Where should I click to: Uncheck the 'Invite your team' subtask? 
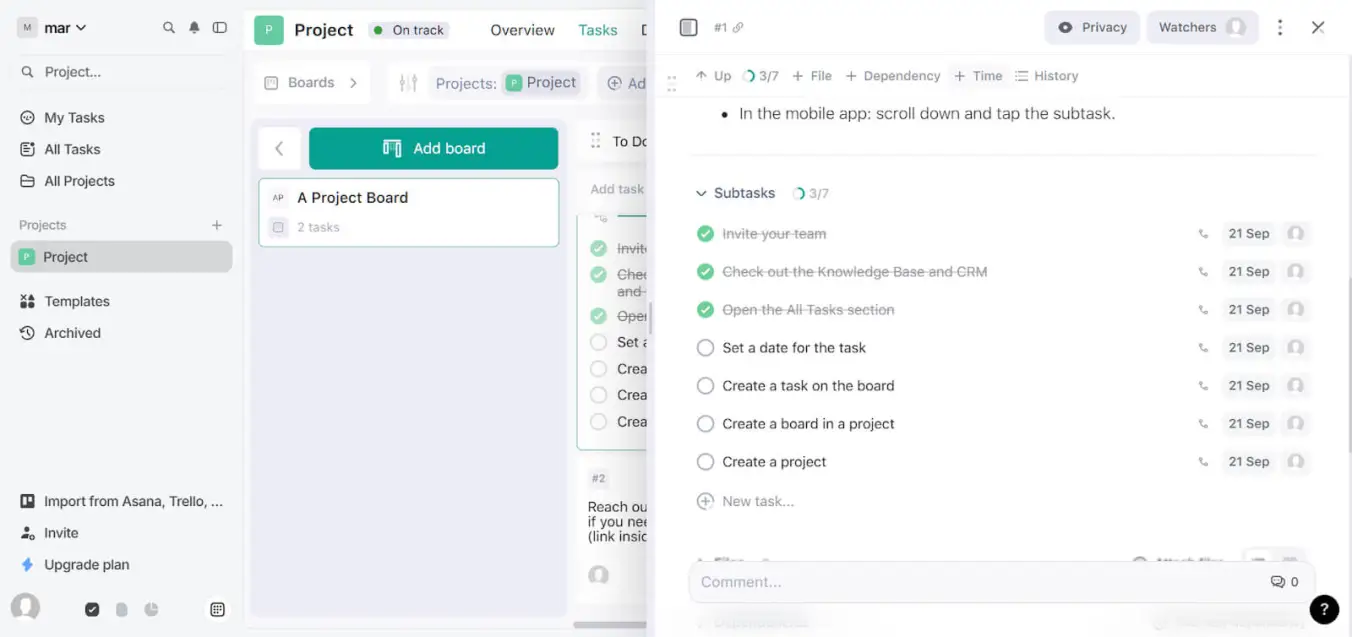[x=705, y=234]
